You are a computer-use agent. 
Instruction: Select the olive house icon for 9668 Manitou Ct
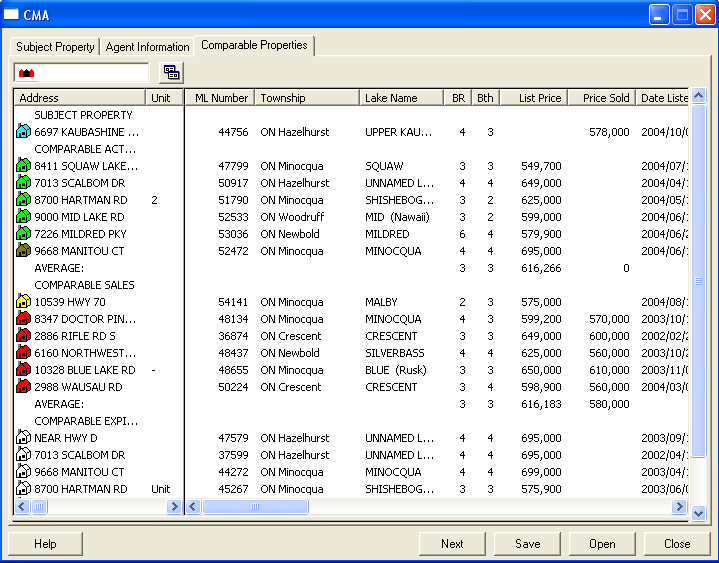(x=23, y=251)
